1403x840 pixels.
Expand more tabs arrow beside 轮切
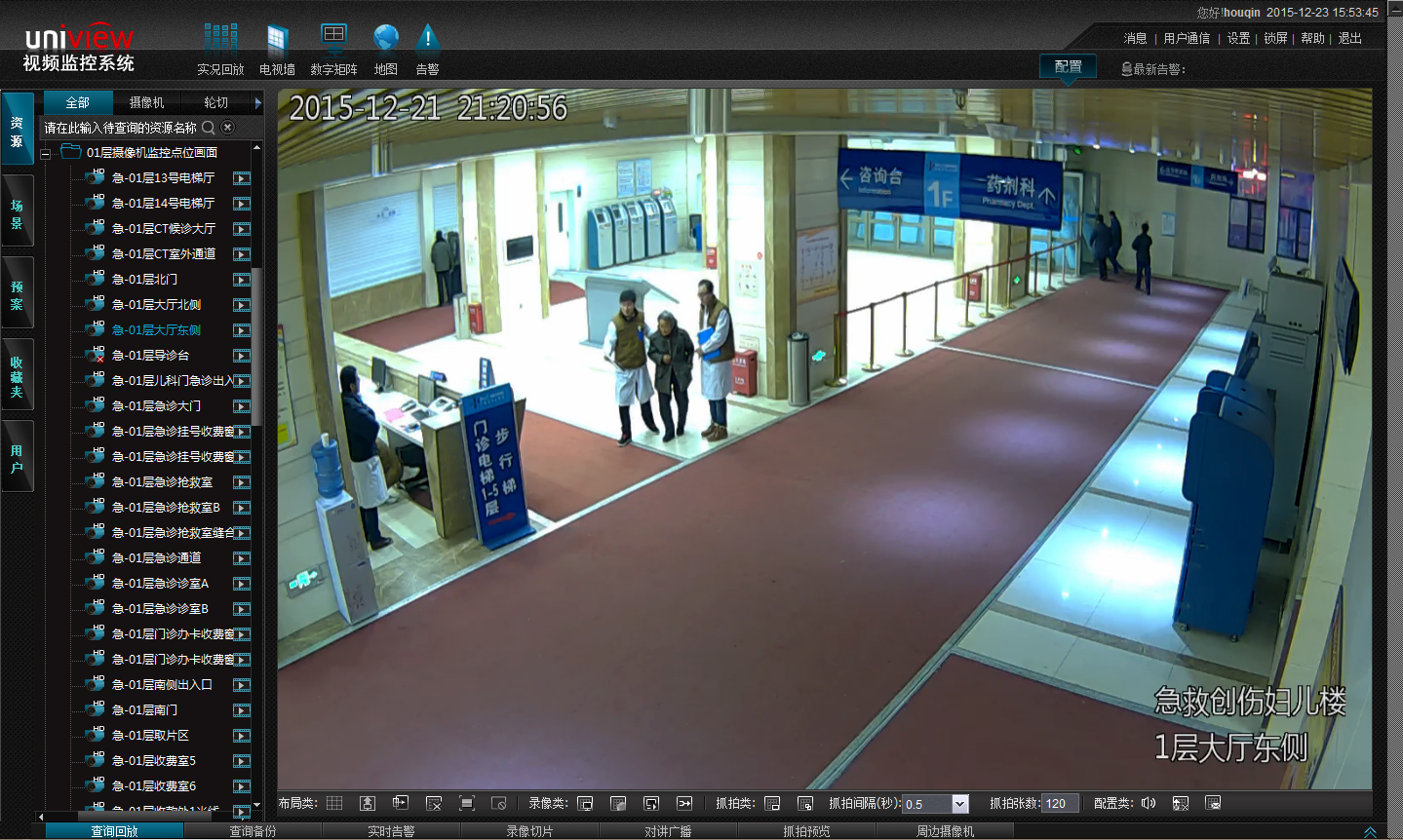(x=257, y=102)
